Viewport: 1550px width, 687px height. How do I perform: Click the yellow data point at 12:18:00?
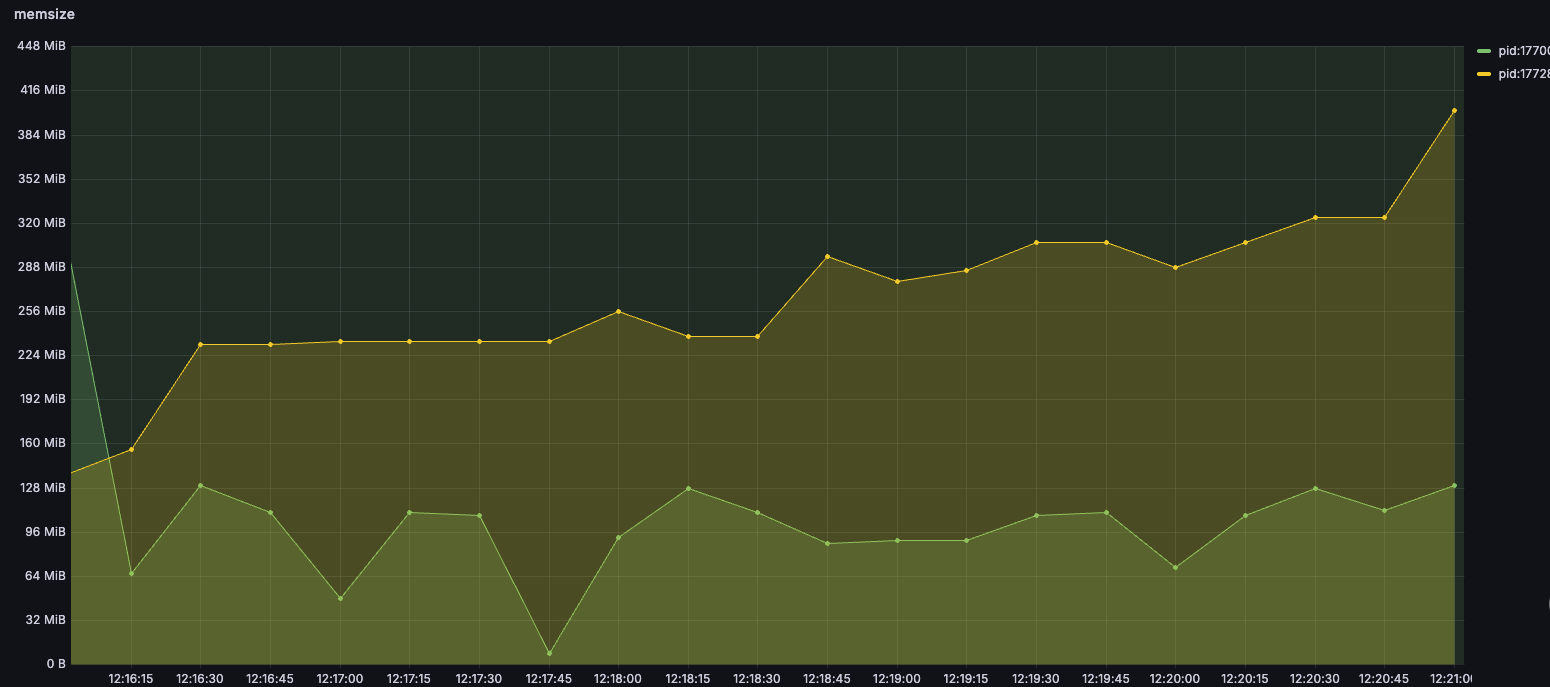click(x=618, y=312)
